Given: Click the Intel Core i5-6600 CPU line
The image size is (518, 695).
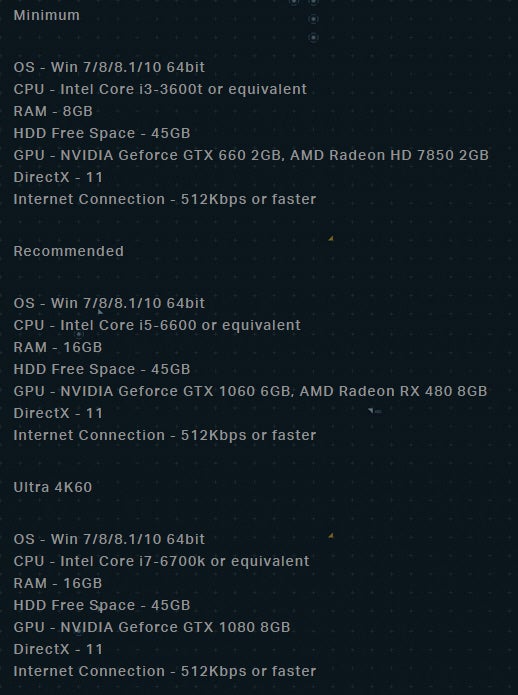Looking at the screenshot, I should pos(157,325).
